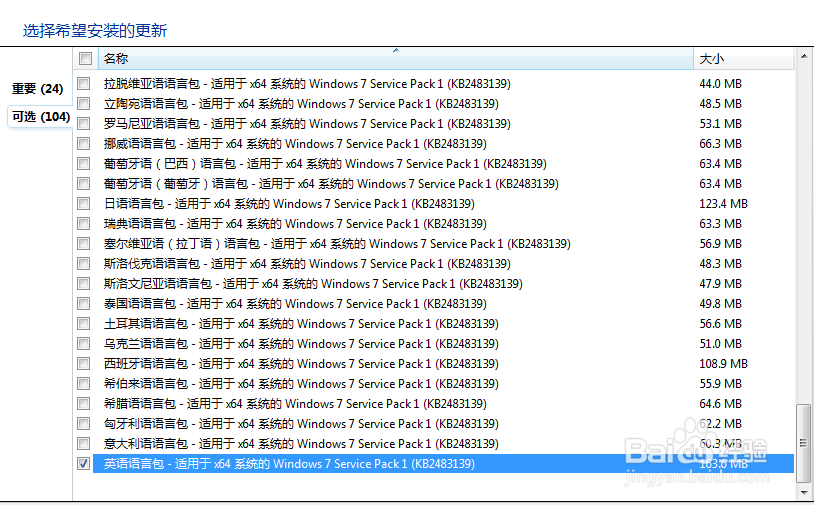Click the 44.0 MB size value
The width and height of the screenshot is (814, 505).
point(720,83)
